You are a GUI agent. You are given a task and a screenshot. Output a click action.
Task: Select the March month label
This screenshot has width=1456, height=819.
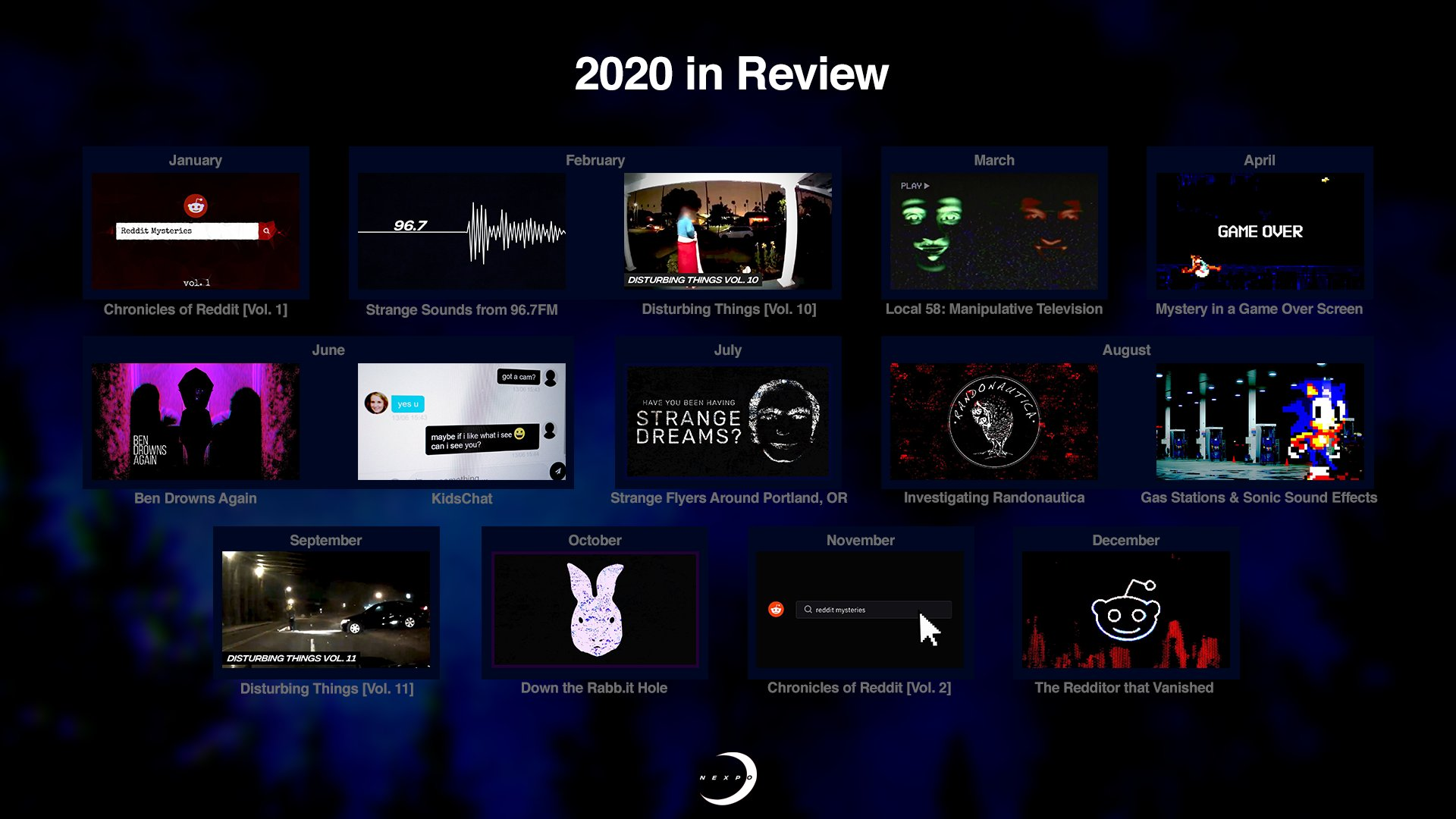click(x=994, y=160)
